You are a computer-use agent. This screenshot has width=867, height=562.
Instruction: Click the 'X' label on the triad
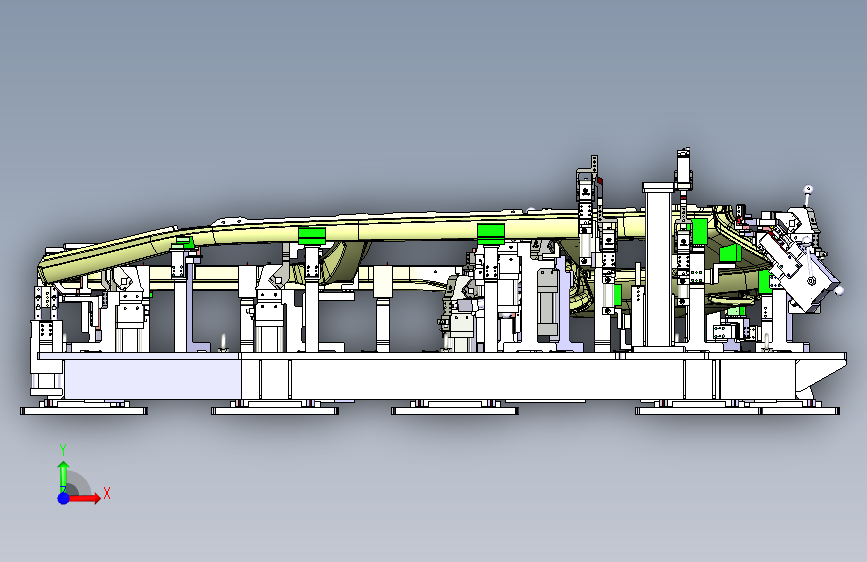(x=107, y=493)
